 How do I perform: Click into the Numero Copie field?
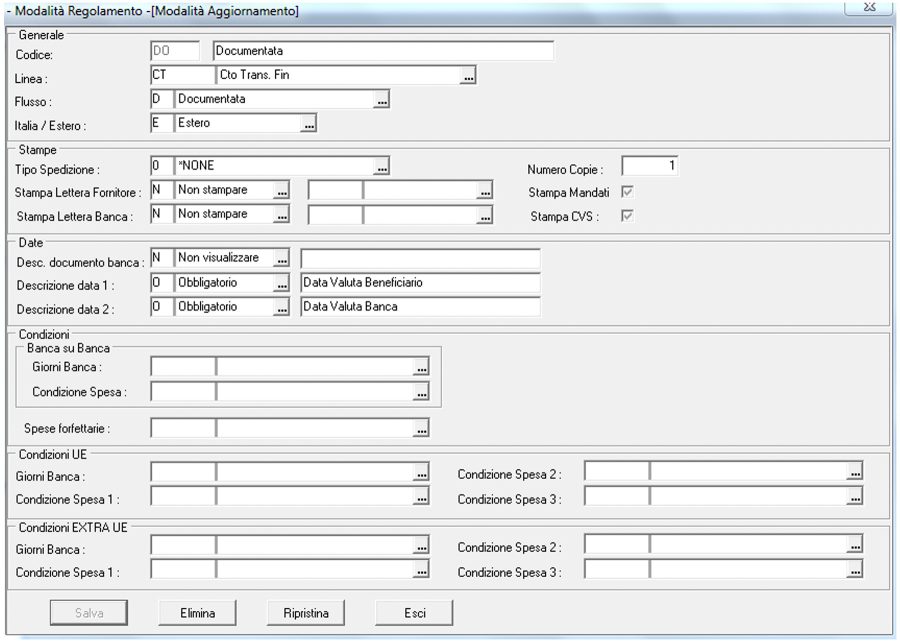point(649,166)
